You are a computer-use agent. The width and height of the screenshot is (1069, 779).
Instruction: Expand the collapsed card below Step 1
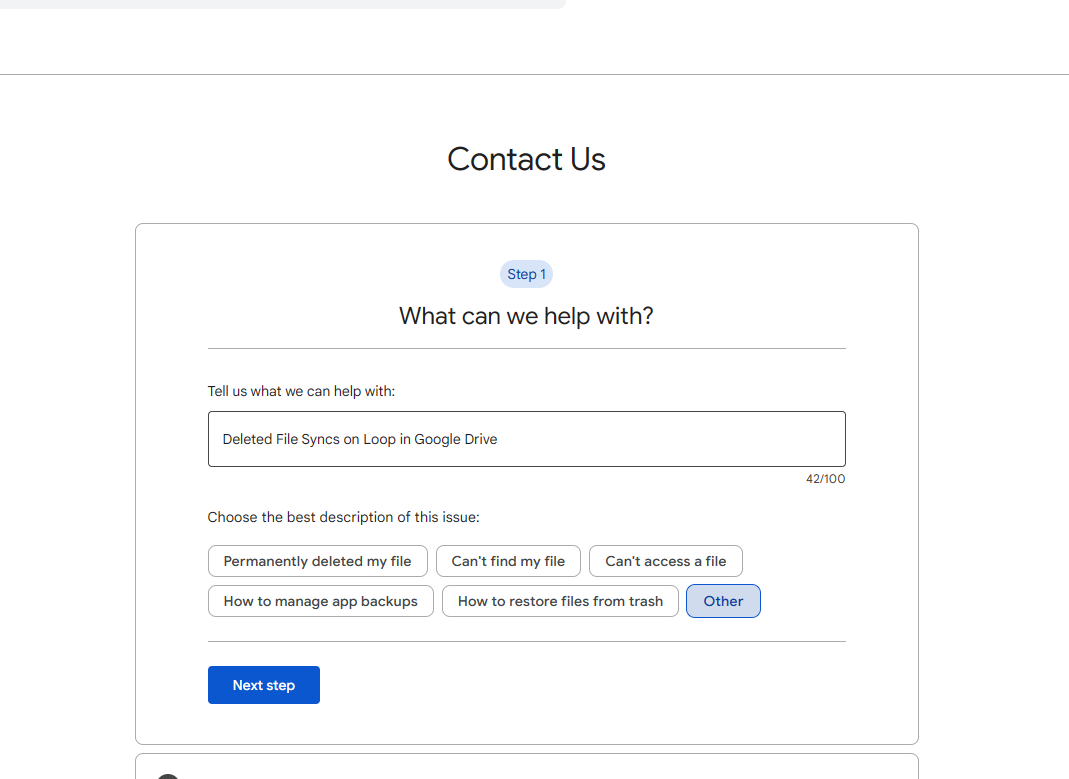[526, 768]
